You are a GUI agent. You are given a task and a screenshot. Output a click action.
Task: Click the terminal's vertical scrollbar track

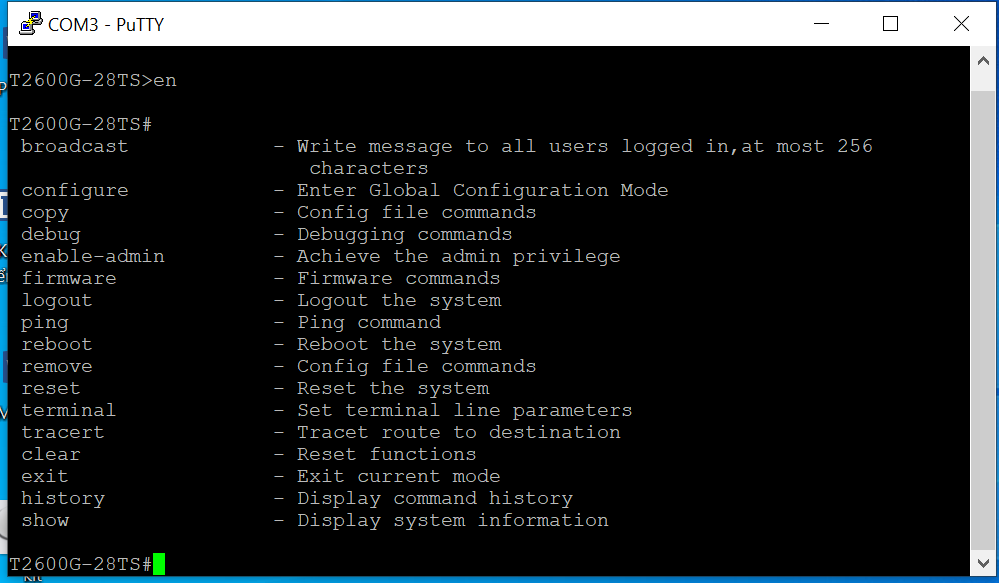tap(983, 300)
